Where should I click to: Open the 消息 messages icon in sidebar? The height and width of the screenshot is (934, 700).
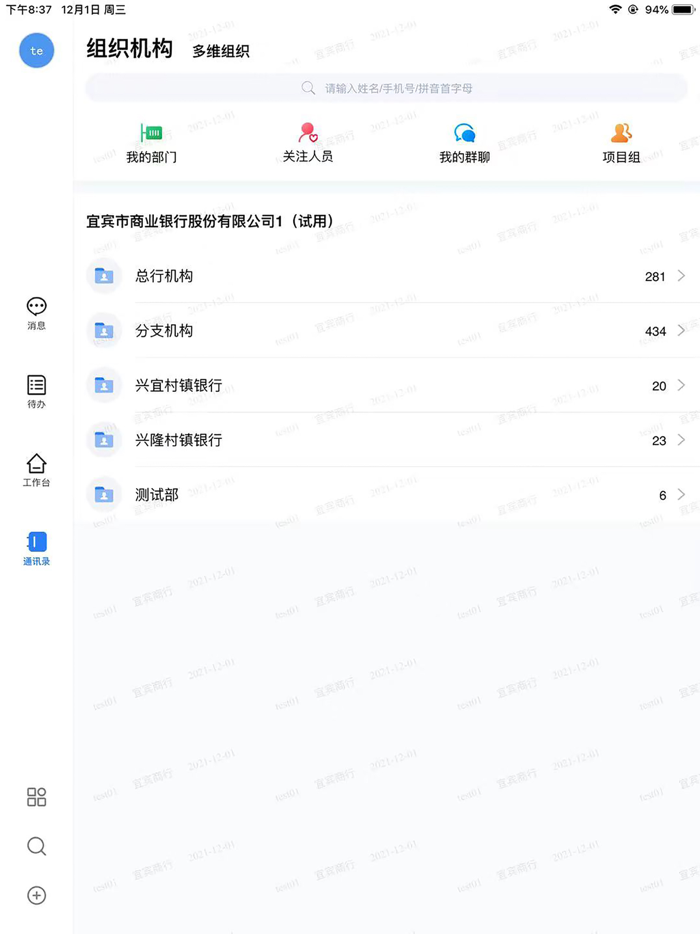(36, 307)
